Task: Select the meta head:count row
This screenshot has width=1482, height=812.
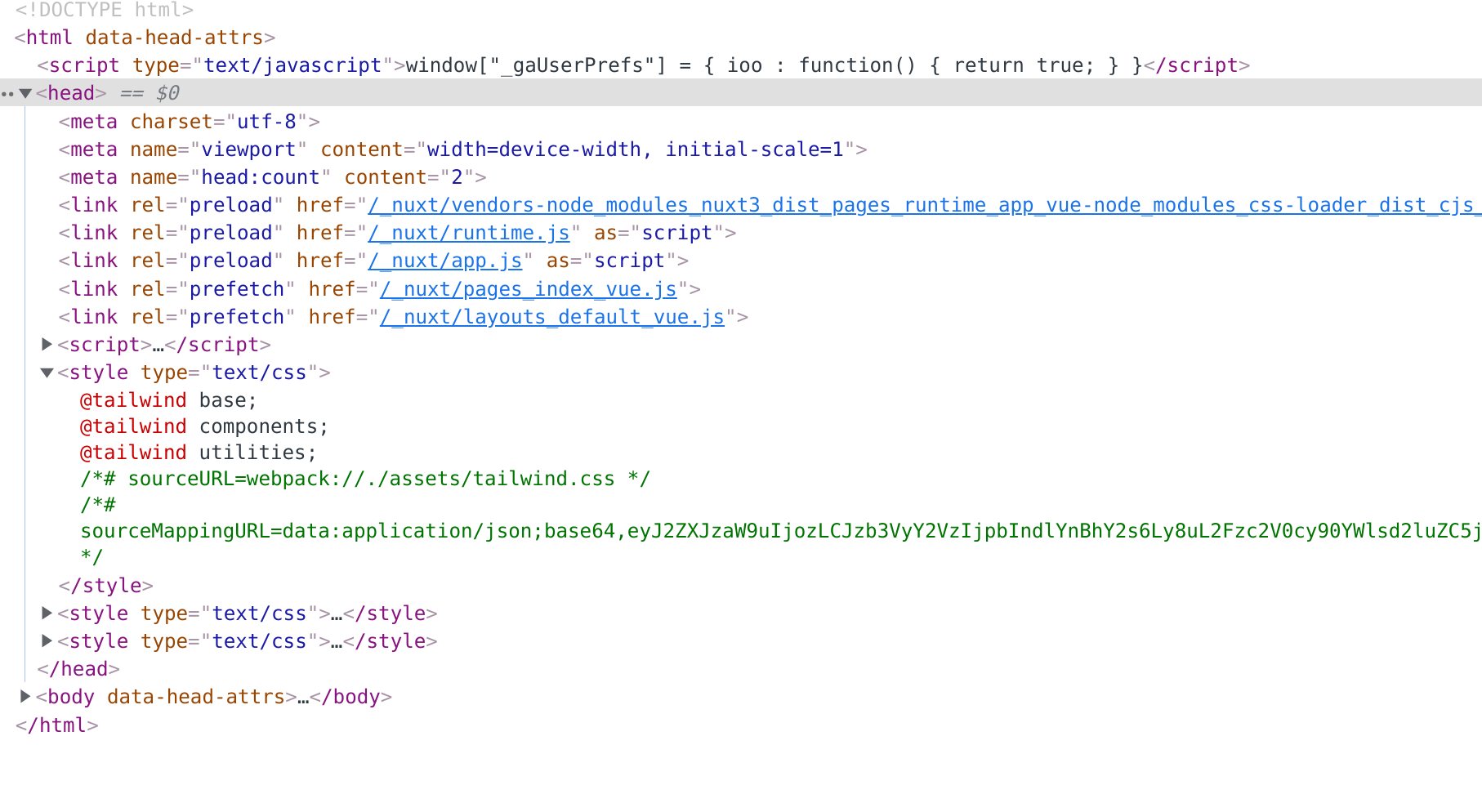Action: coord(273,177)
